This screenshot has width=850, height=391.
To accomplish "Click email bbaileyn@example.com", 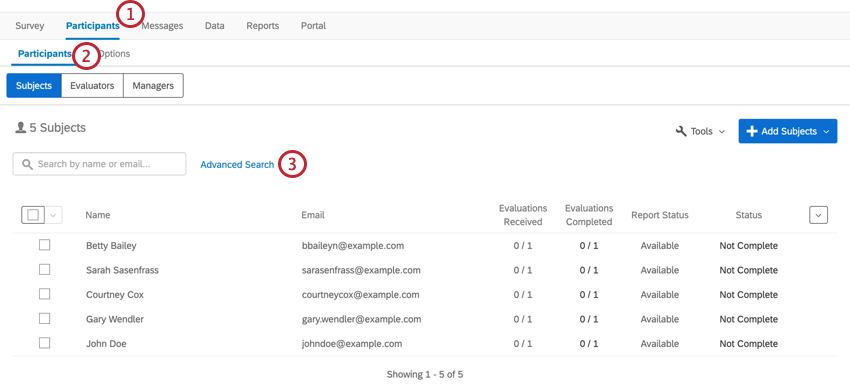I will (x=353, y=246).
